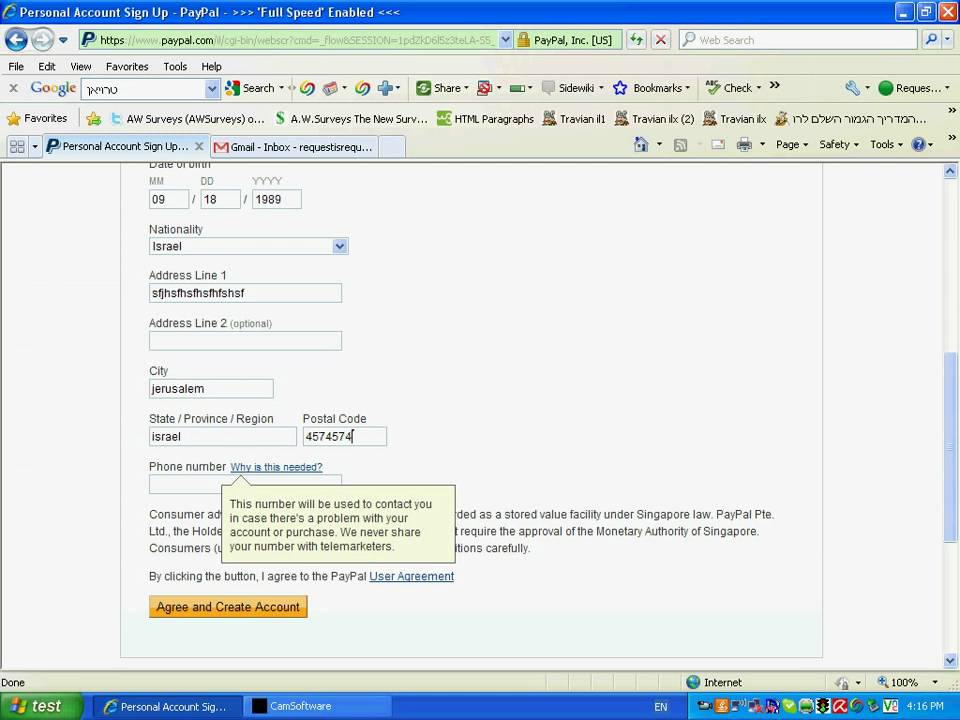
Task: Click the Refresh page icon
Action: 637,40
